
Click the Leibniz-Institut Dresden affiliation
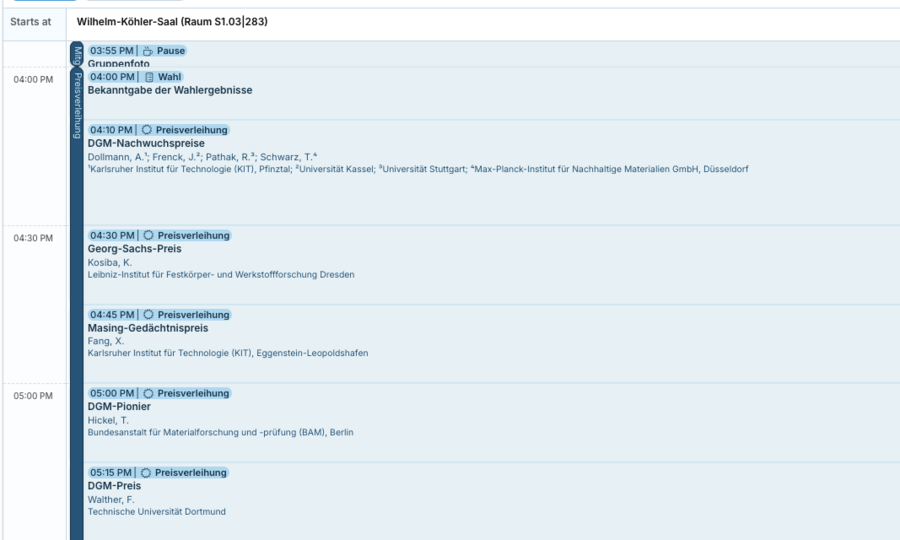click(x=221, y=275)
